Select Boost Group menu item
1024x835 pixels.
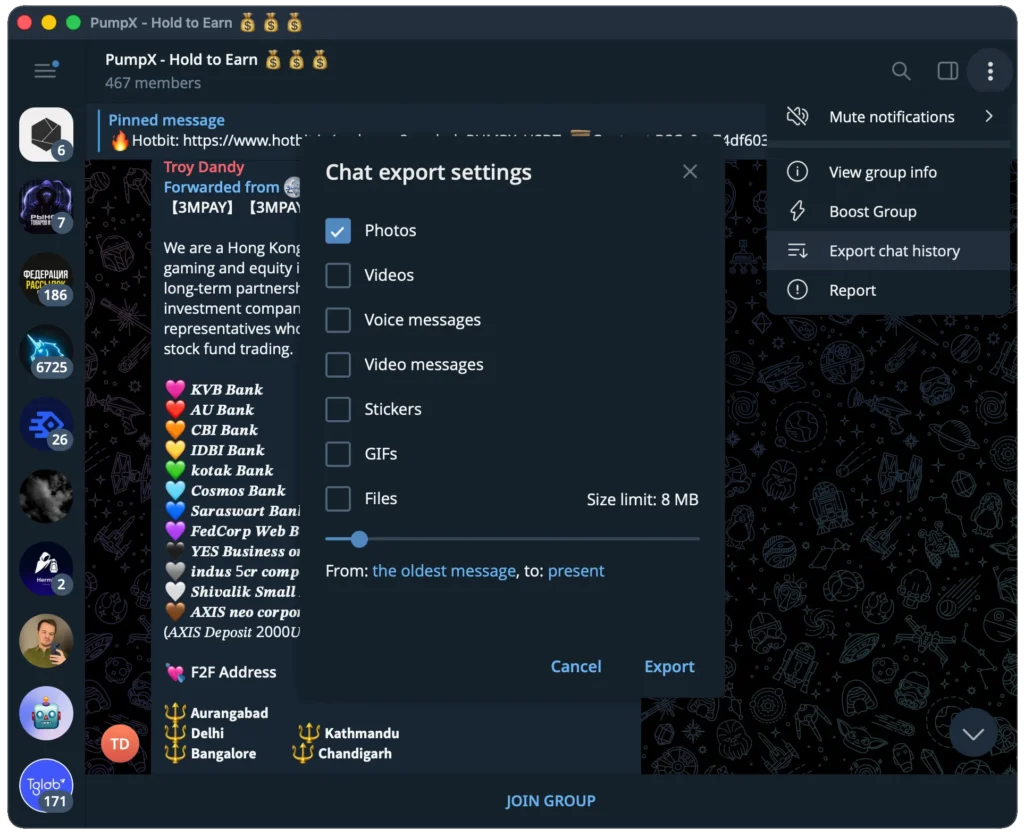(x=888, y=212)
